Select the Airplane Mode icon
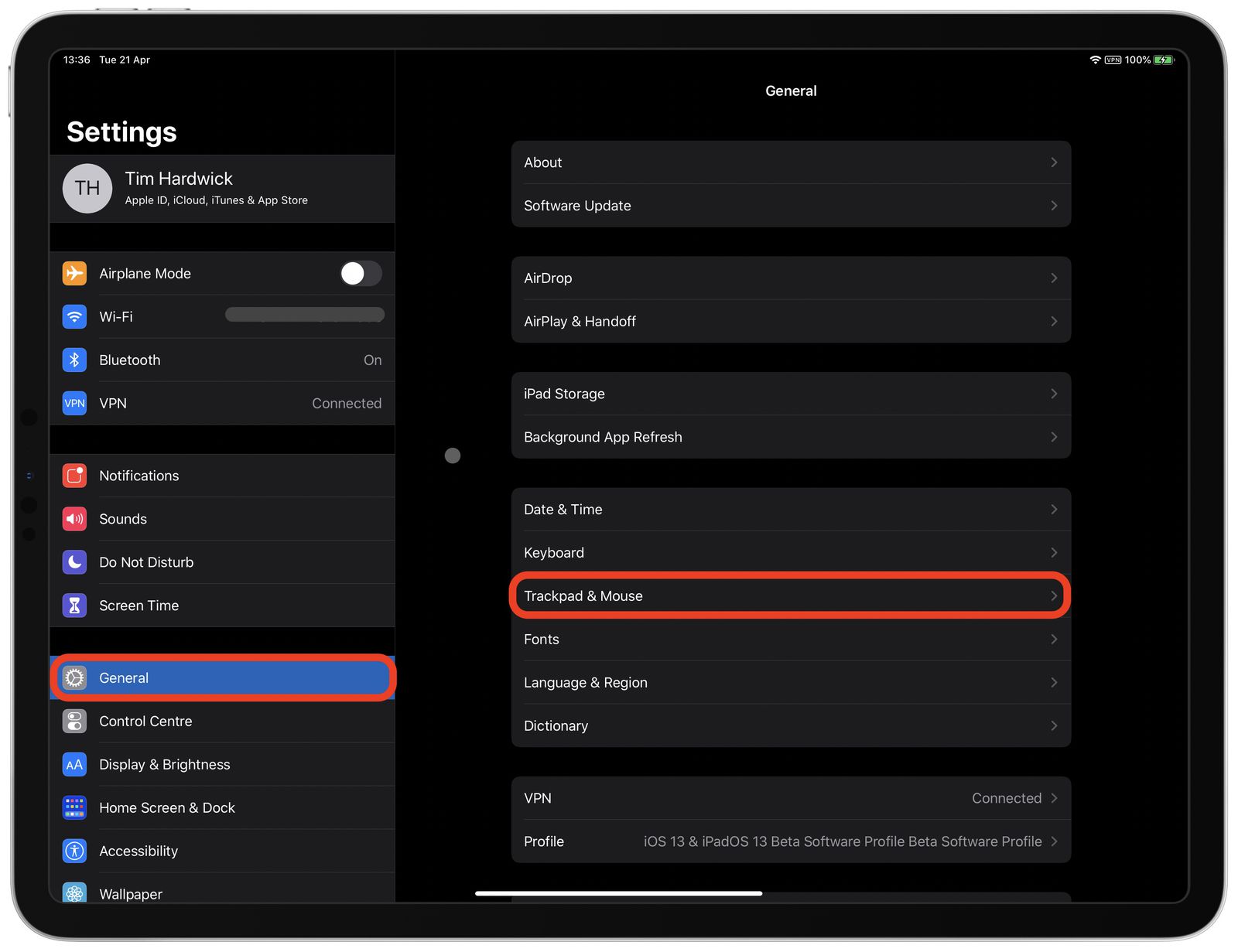Image resolution: width=1238 pixels, height=952 pixels. click(74, 273)
